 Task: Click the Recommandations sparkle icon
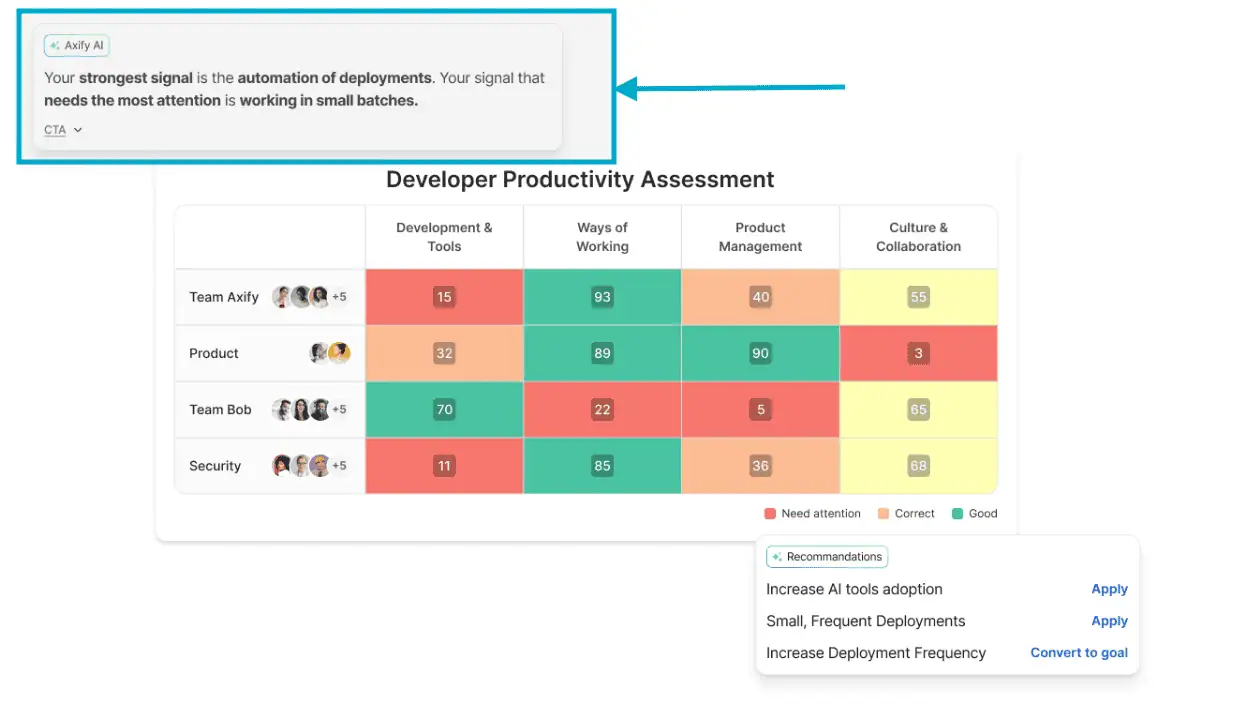[x=776, y=557]
